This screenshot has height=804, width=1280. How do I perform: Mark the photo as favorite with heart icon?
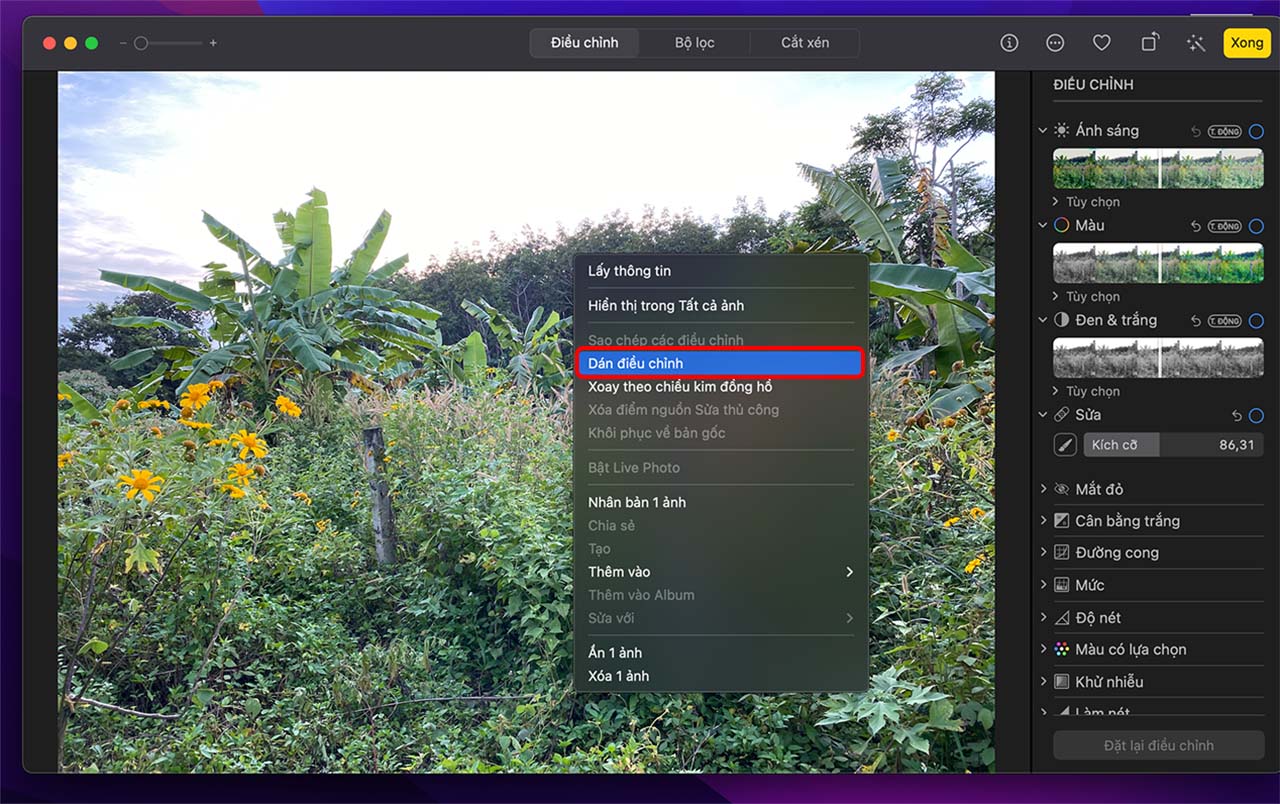tap(1101, 43)
